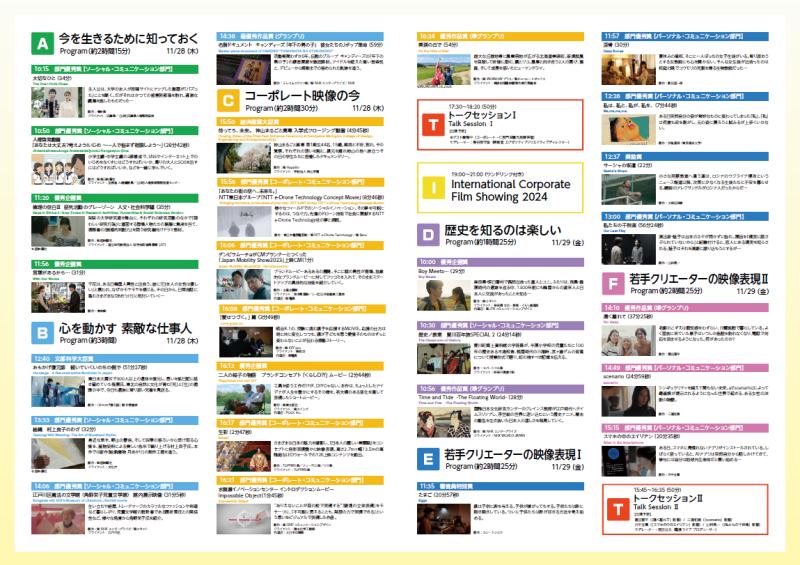Click the 12:40 文部科学大臣賞 time bar
Screen dimensions: 800x565
115,358
